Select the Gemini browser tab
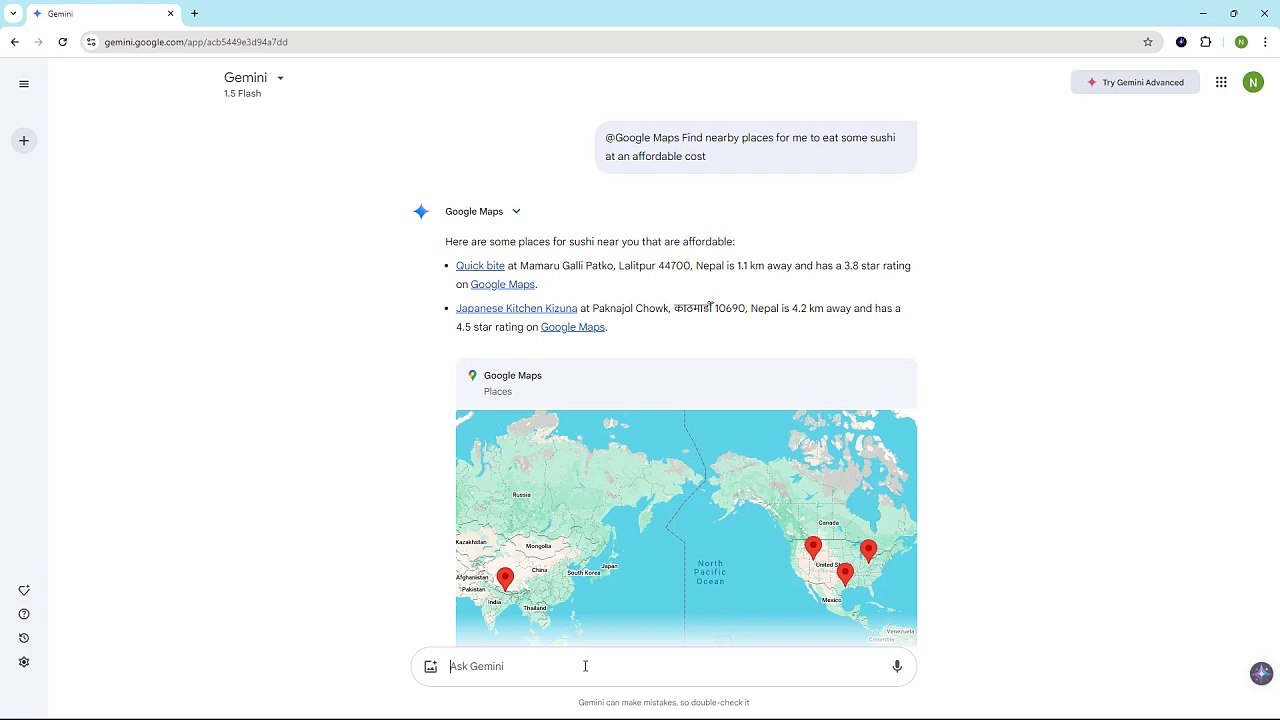 tap(104, 14)
